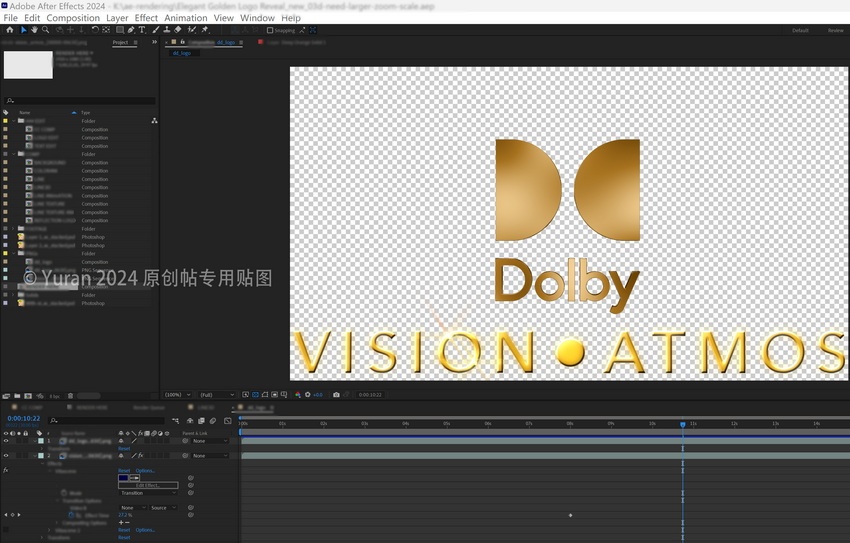This screenshot has height=543, width=850.
Task: Open the timeline graph editor
Action: coord(228,421)
